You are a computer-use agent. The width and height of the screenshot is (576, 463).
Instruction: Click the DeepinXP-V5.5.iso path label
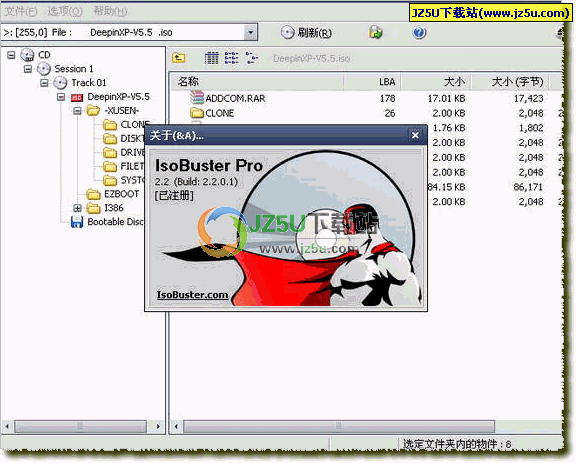pos(312,58)
